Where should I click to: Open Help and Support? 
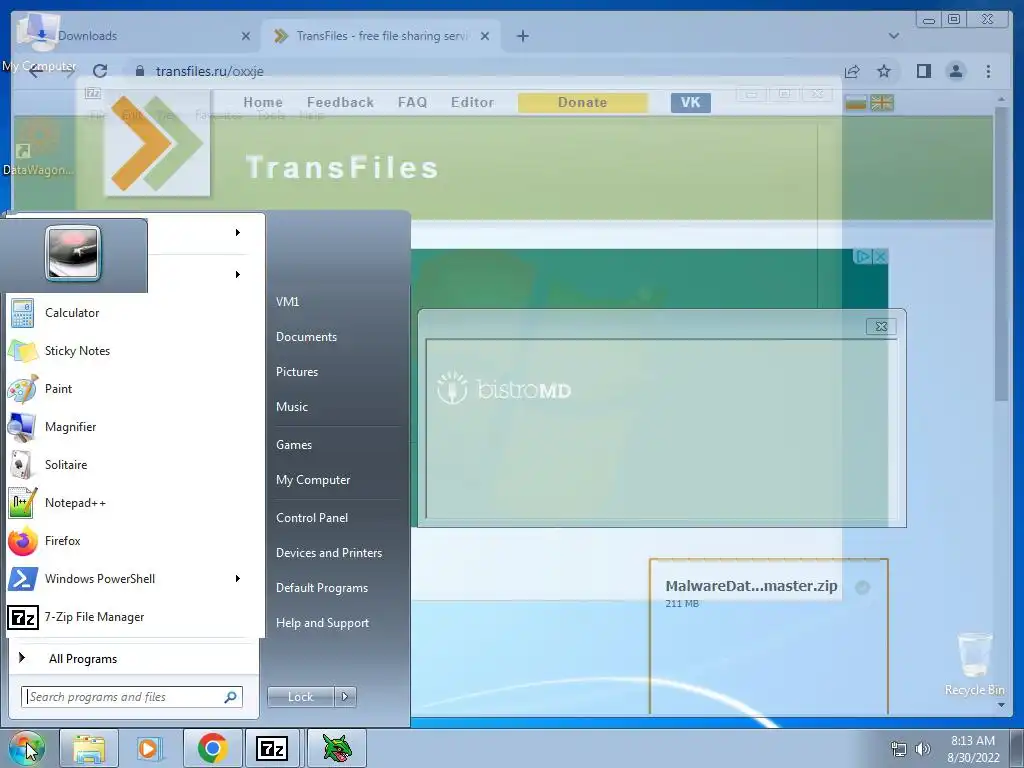322,623
